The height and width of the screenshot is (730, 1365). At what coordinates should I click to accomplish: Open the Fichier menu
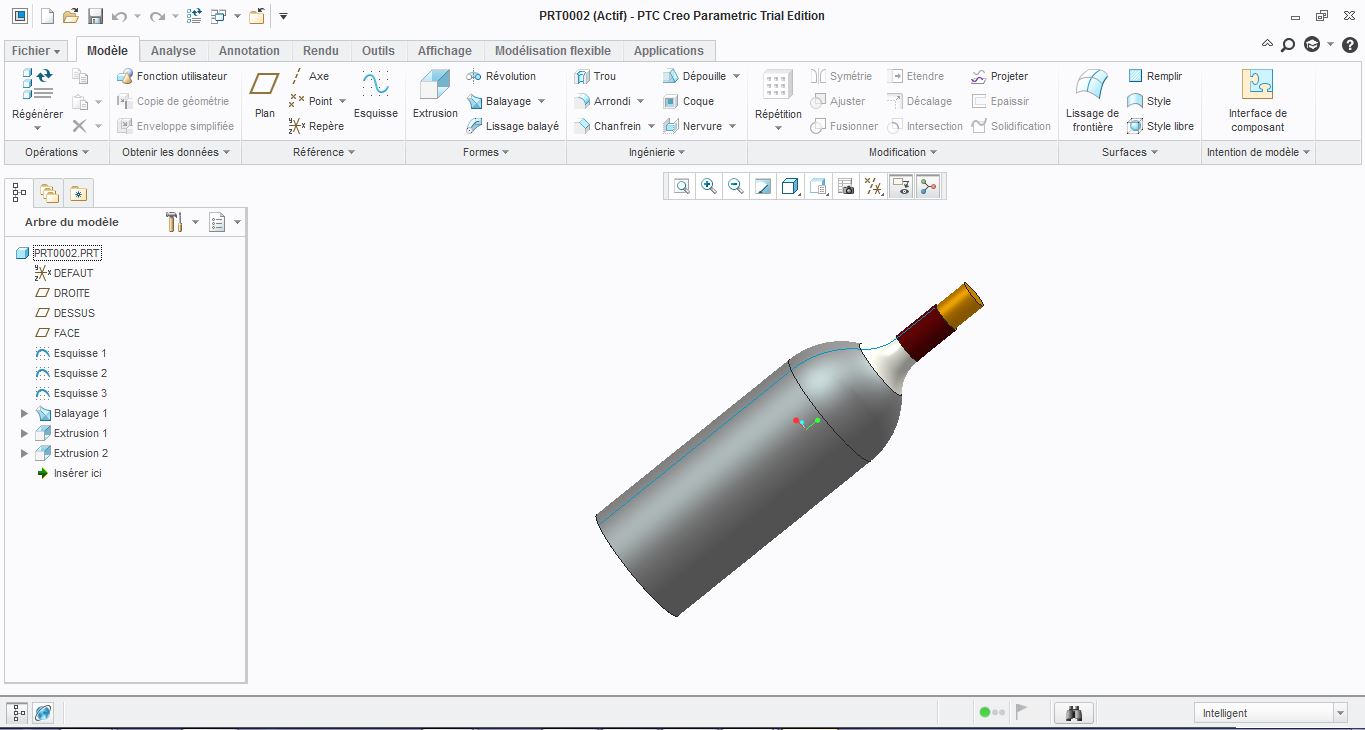click(36, 51)
